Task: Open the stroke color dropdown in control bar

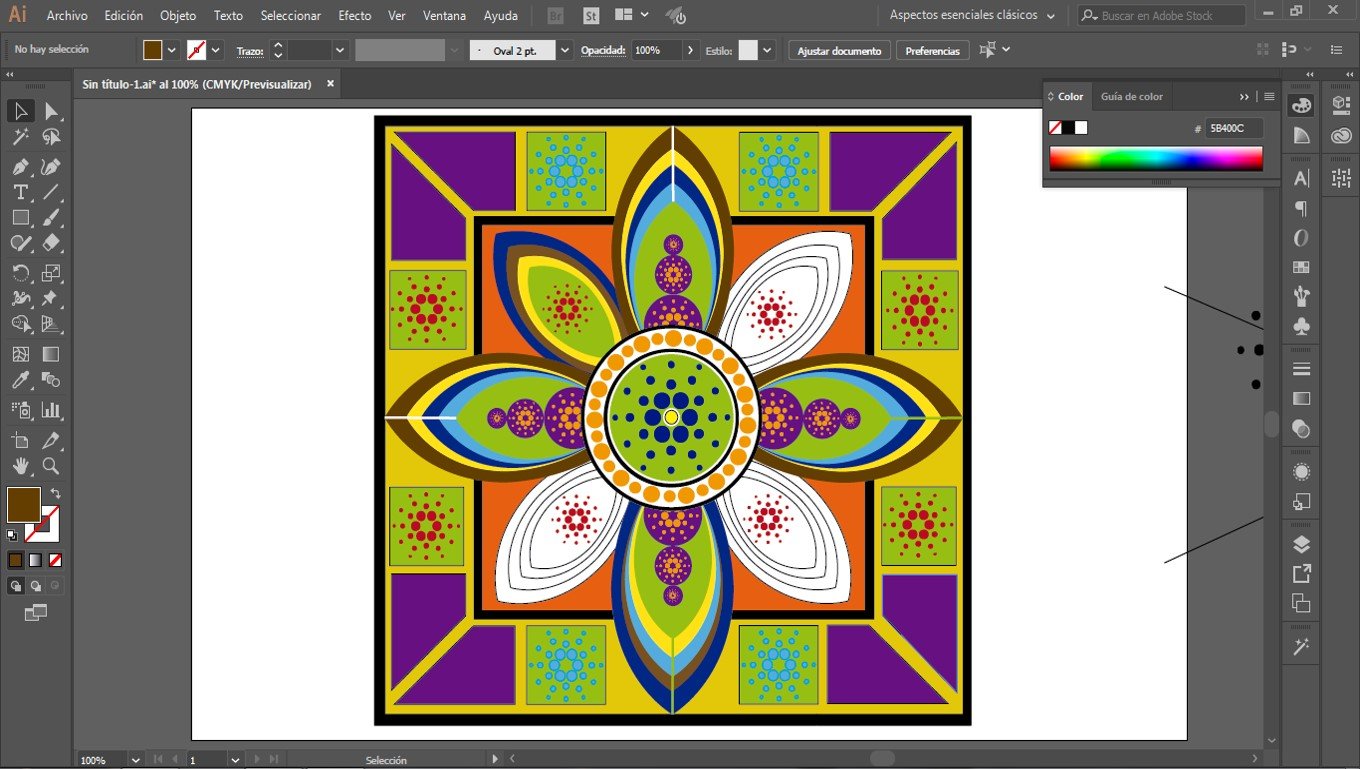Action: coord(216,50)
